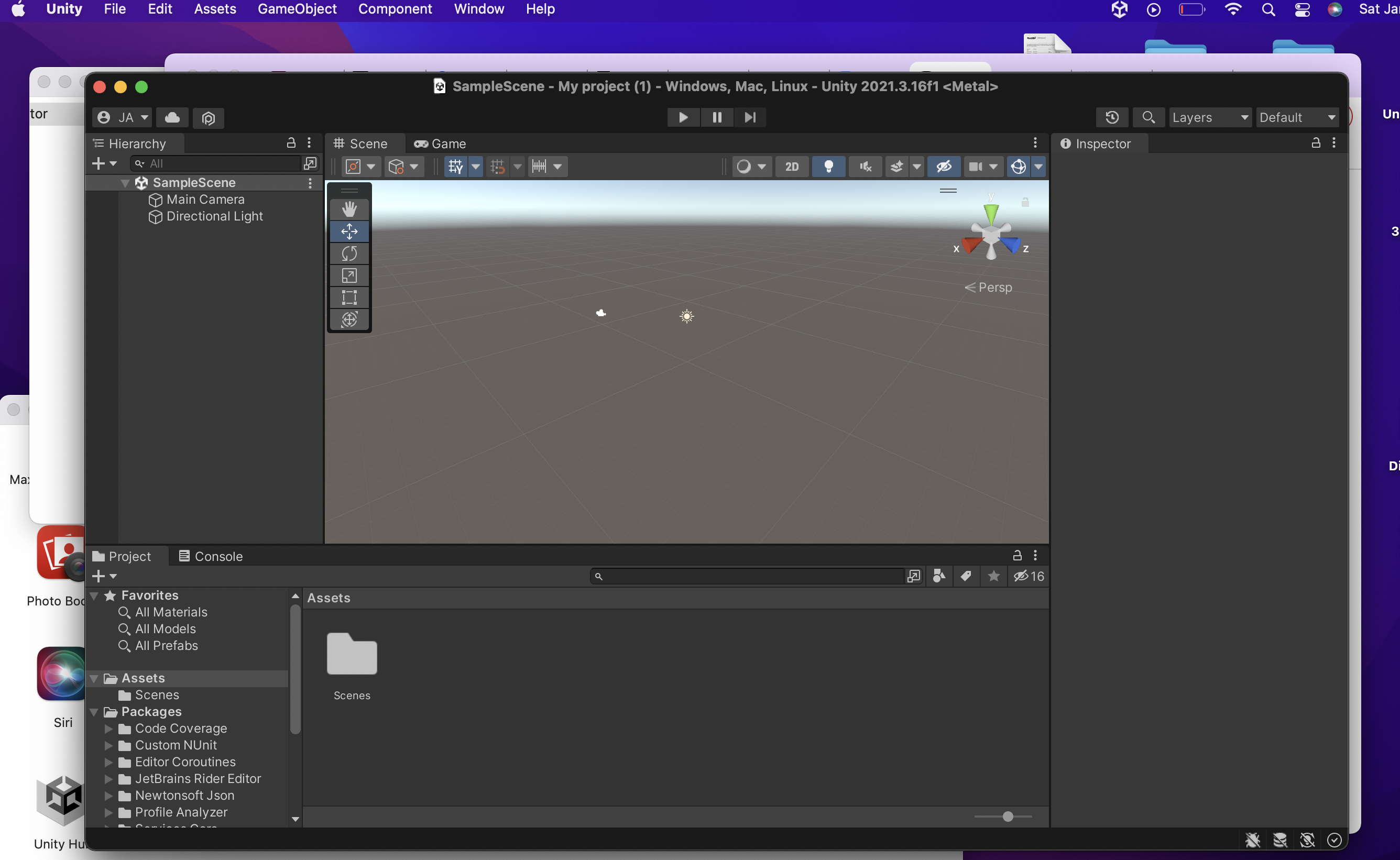Toggle Gizmos button in Scene toolbar
Image resolution: width=1400 pixels, height=860 pixels.
click(x=1019, y=167)
